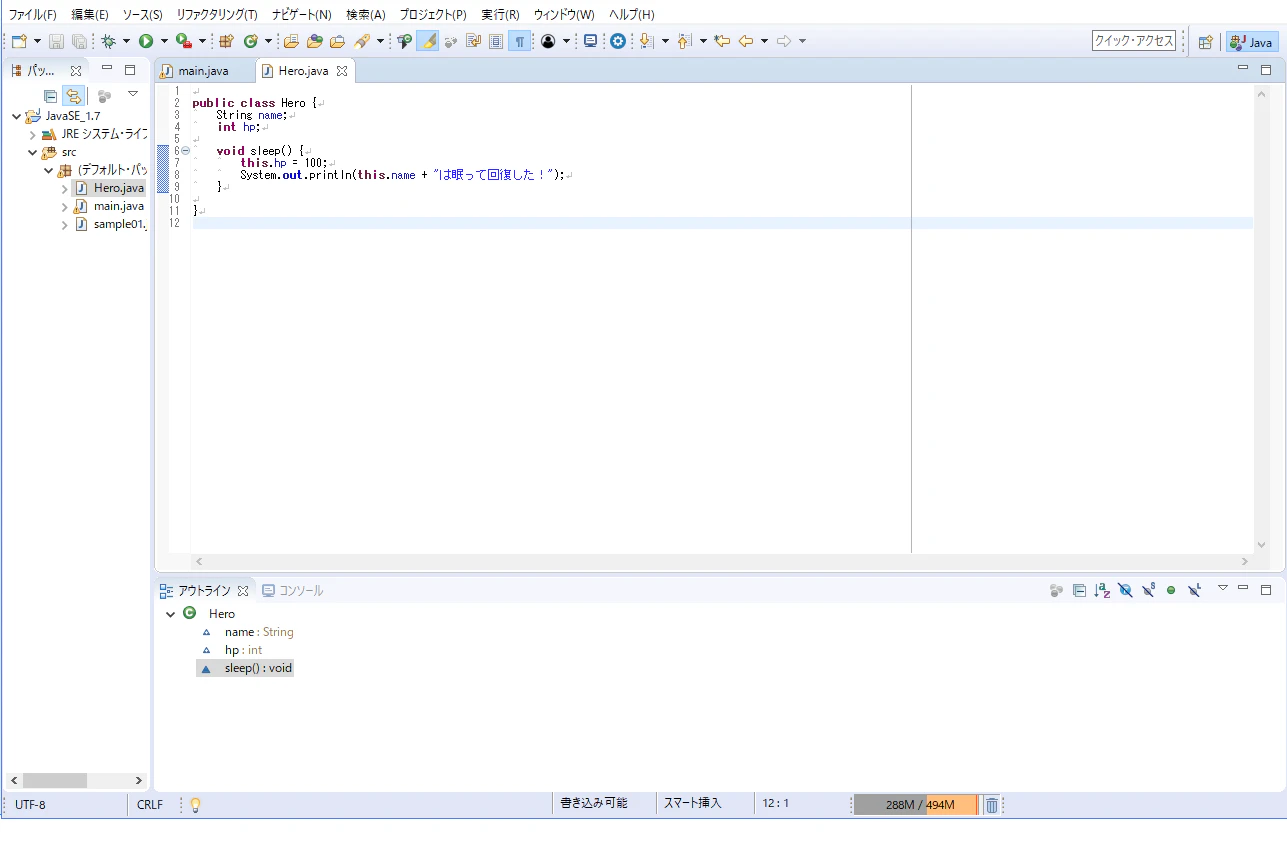Run the program with green play button
This screenshot has width=1287, height=845.
point(146,41)
